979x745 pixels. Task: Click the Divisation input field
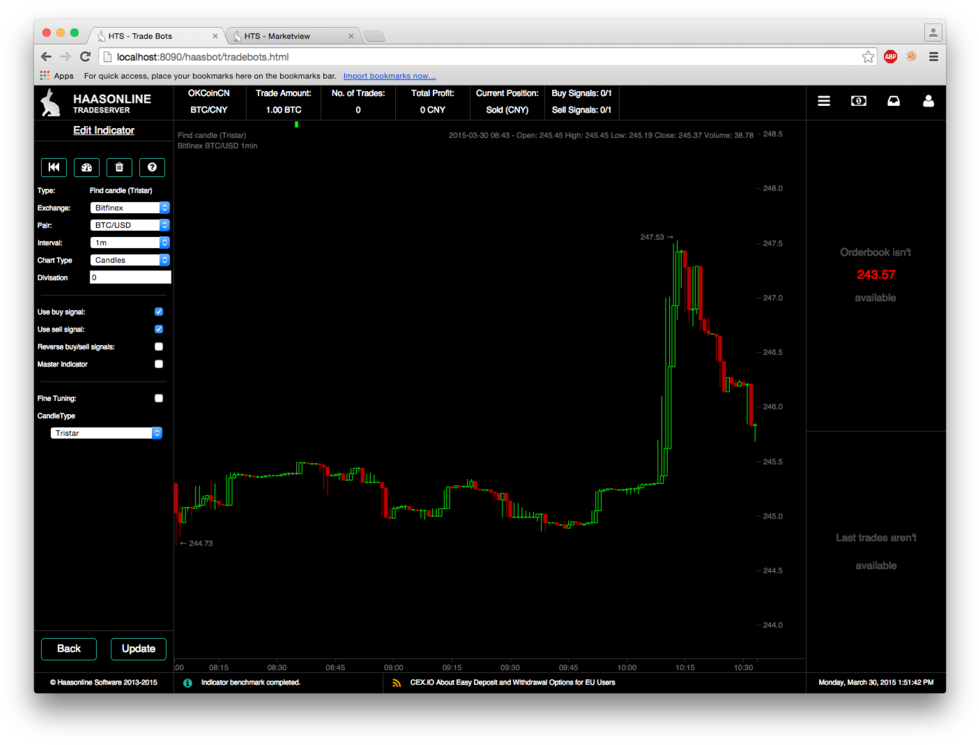coord(130,277)
